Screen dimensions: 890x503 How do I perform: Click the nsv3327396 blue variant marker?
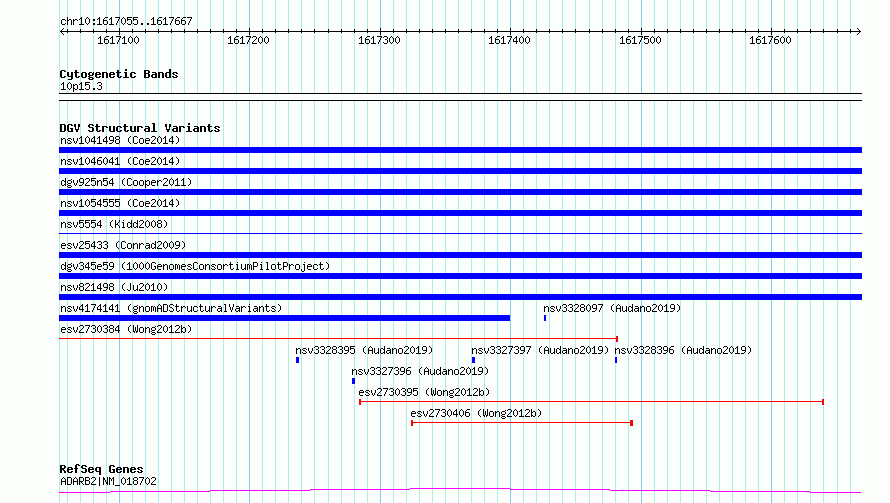[x=353, y=381]
